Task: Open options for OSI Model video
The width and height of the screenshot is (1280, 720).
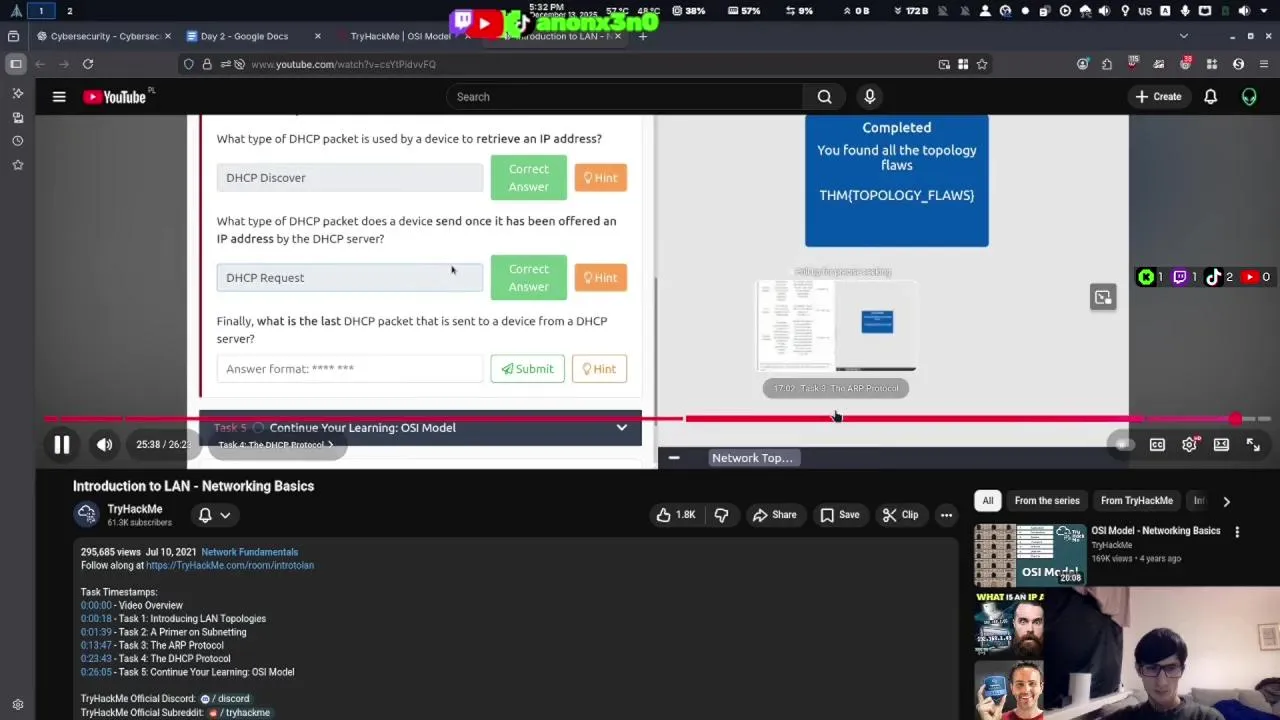Action: pos(1237,532)
